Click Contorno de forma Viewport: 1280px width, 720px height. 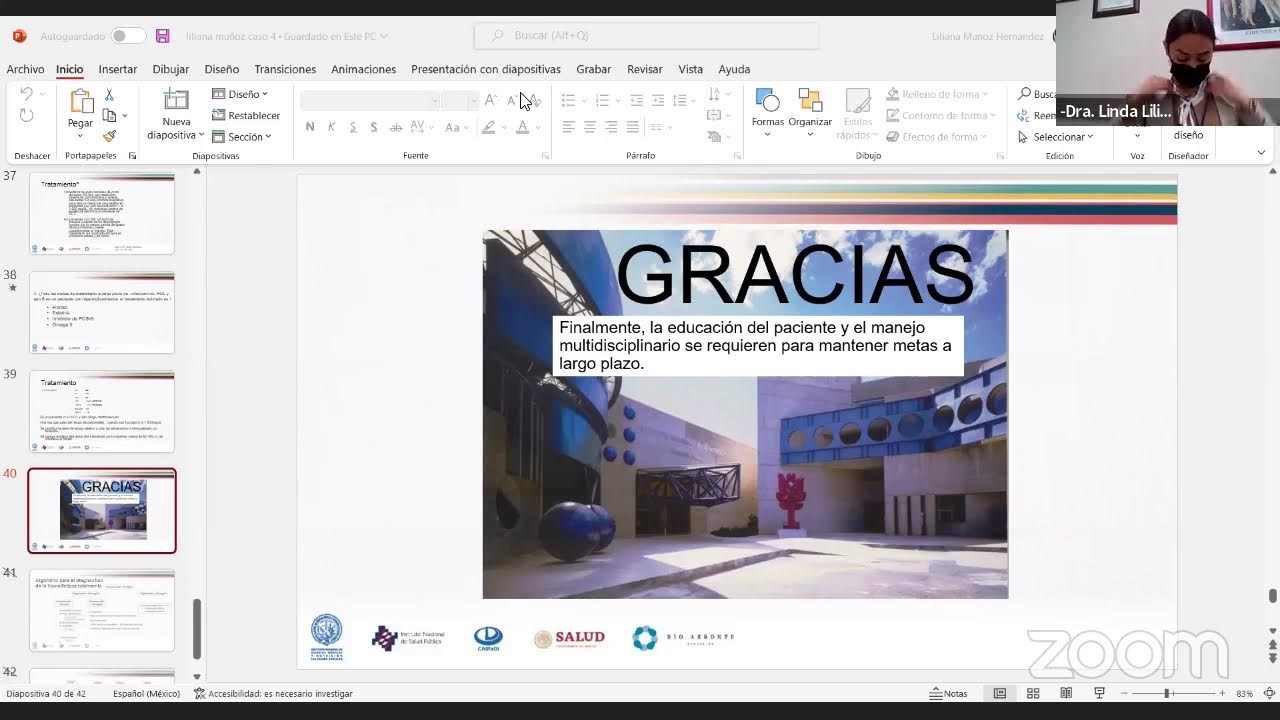(941, 115)
